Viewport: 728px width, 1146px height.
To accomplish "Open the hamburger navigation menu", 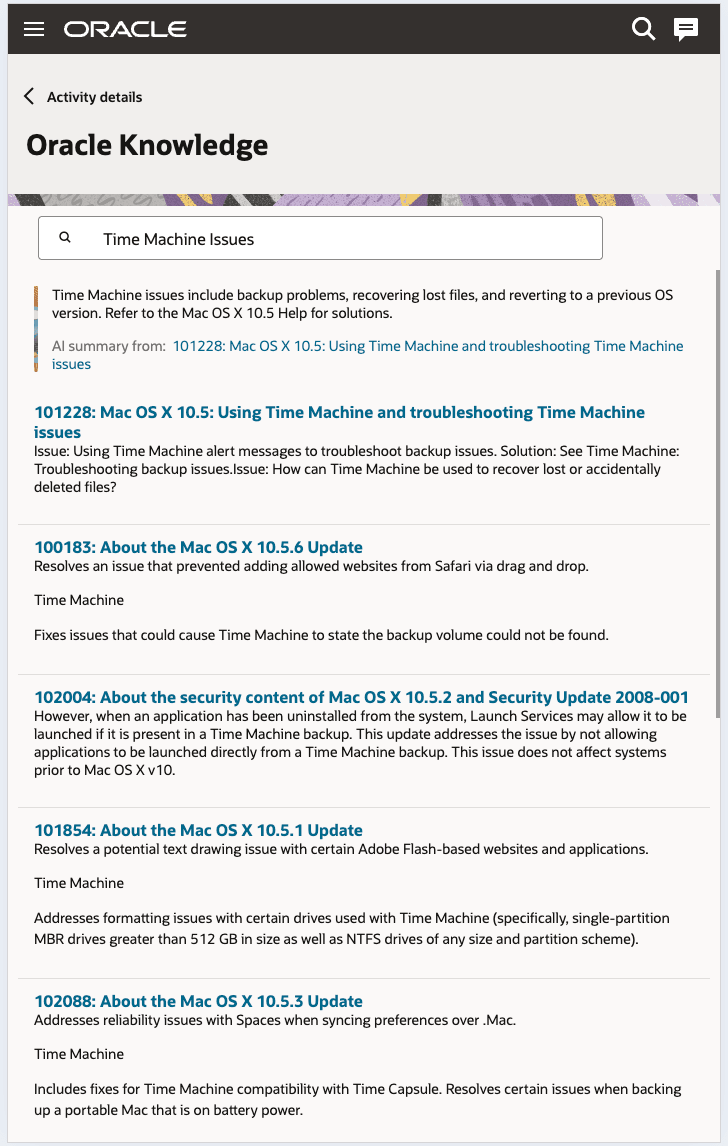I will coord(34,29).
